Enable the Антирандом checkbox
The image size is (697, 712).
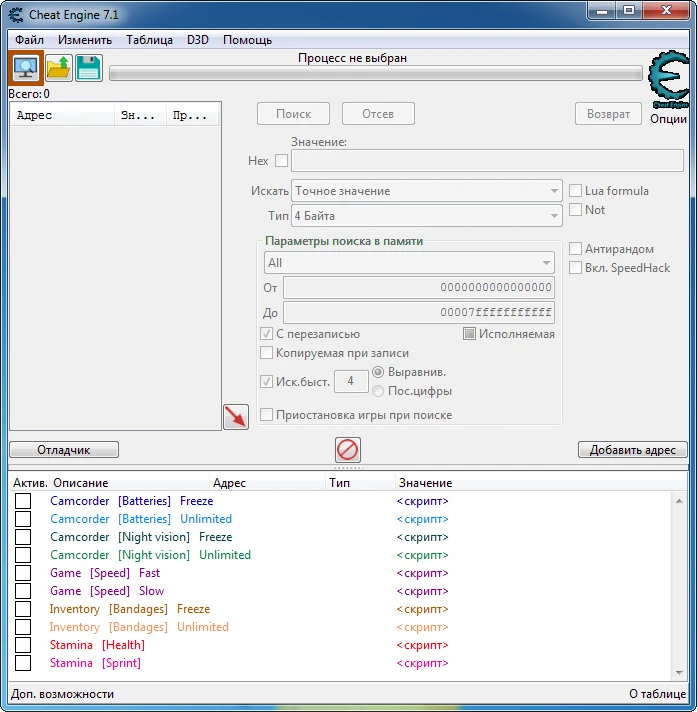click(x=575, y=249)
